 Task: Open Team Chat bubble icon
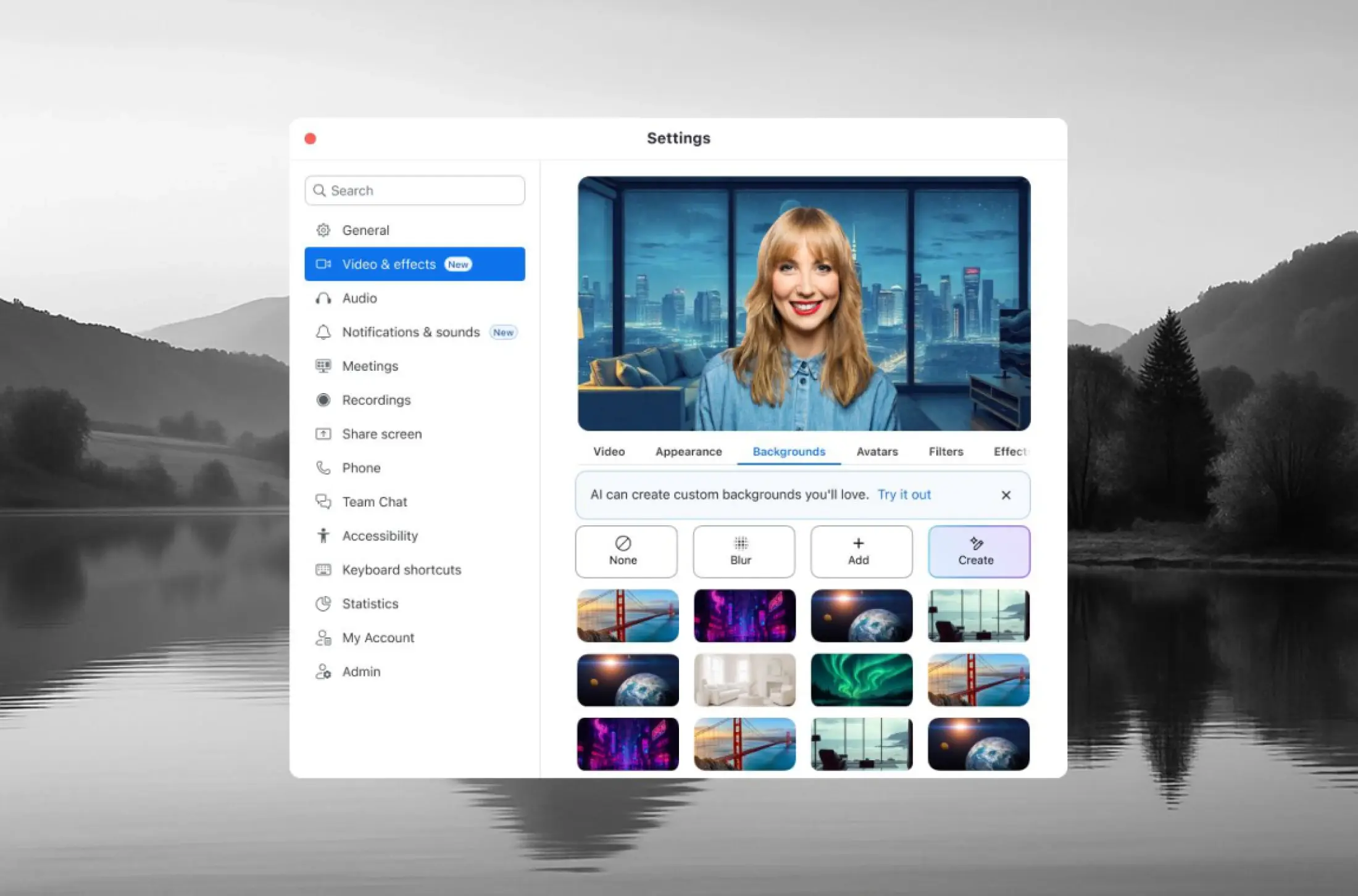323,502
